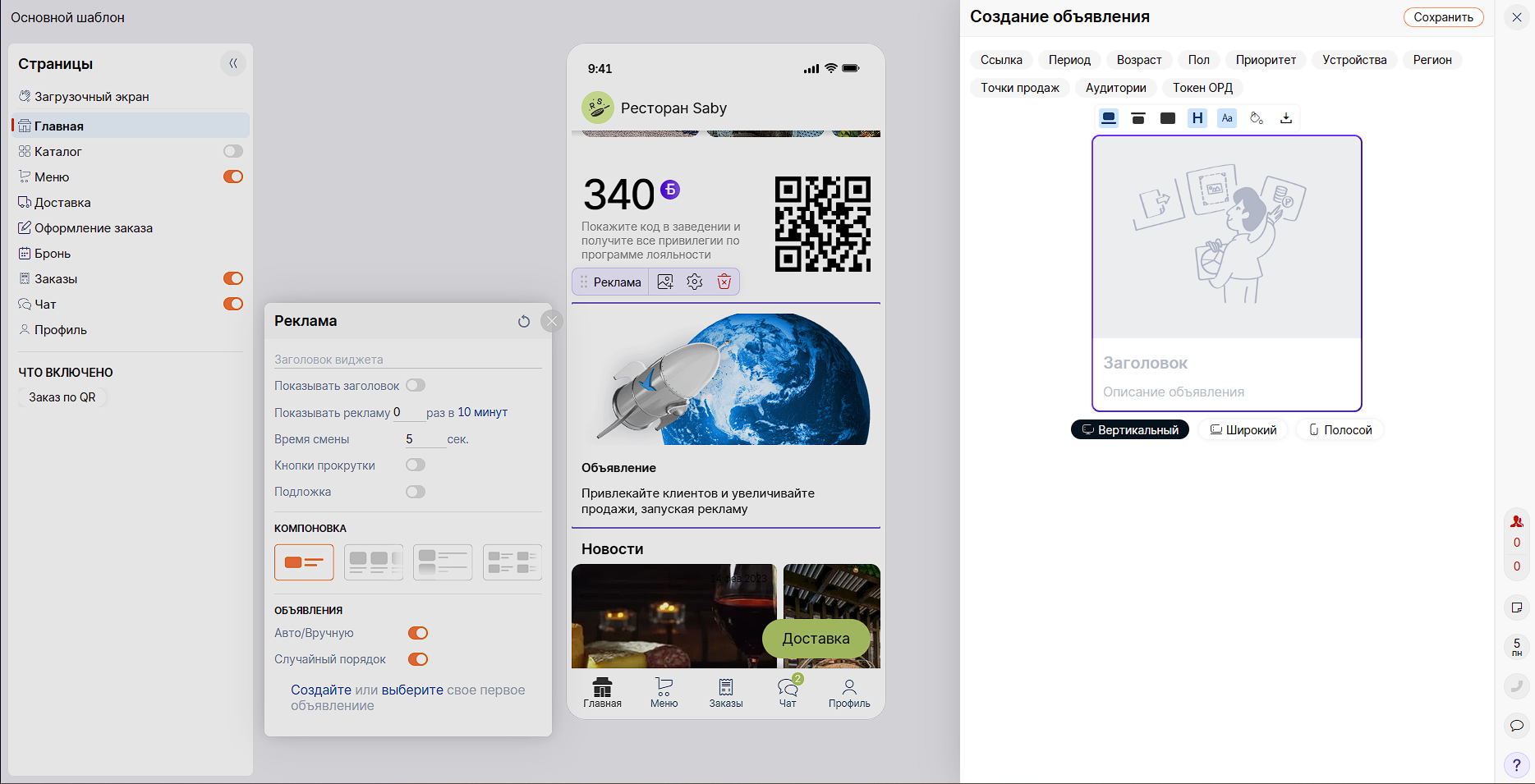Select the text-above-image layout icon
Viewport: 1535px width, 784px height.
[x=1138, y=118]
